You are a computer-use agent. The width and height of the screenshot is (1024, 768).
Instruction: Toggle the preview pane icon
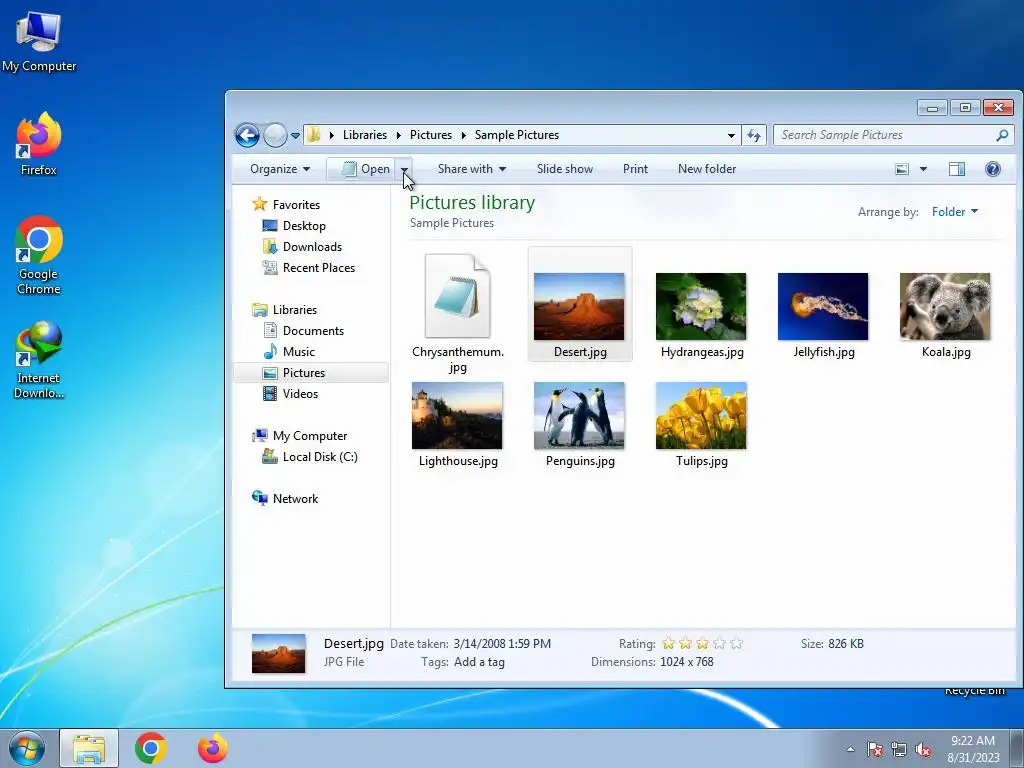tap(957, 169)
